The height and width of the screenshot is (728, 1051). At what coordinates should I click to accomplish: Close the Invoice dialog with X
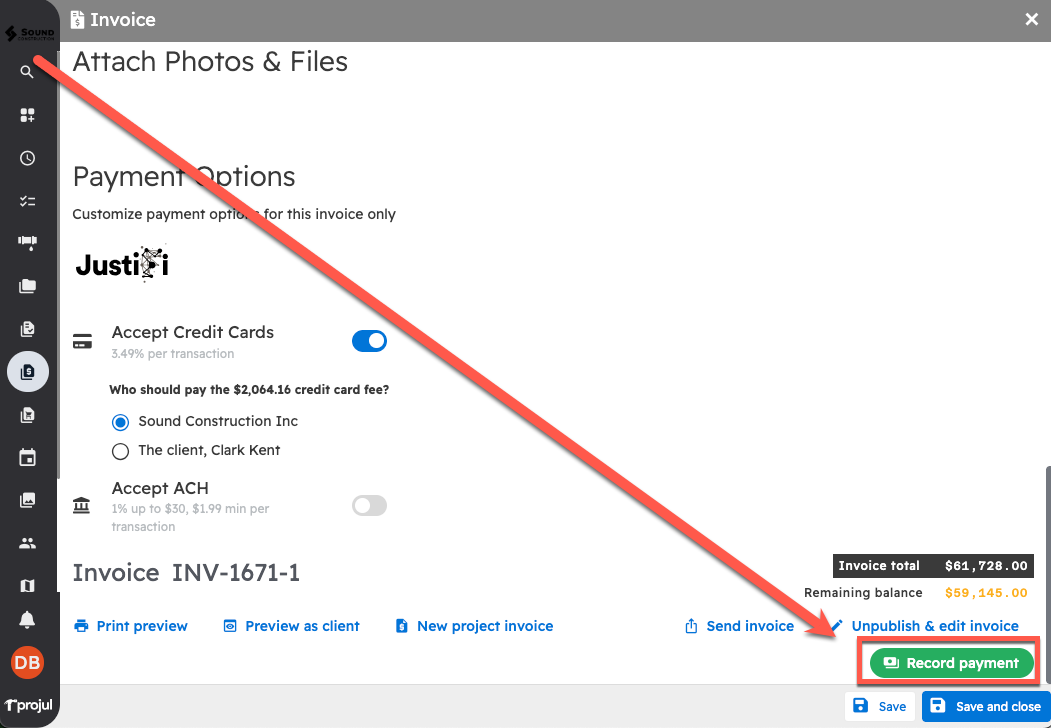pos(1032,19)
